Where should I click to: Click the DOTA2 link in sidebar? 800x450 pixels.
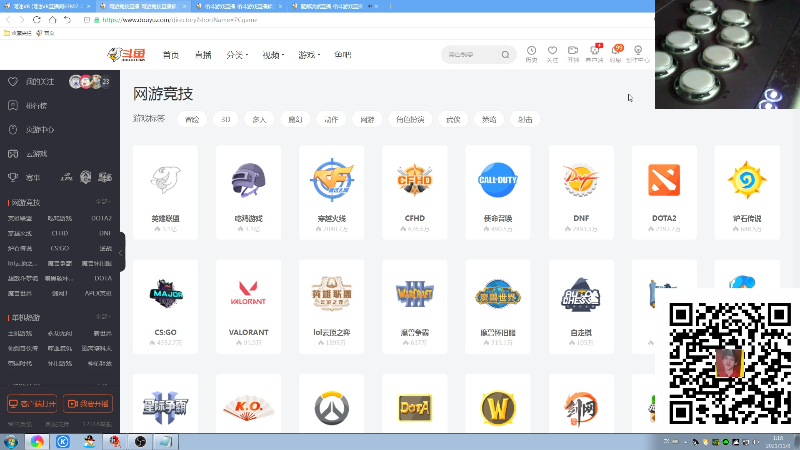click(102, 218)
